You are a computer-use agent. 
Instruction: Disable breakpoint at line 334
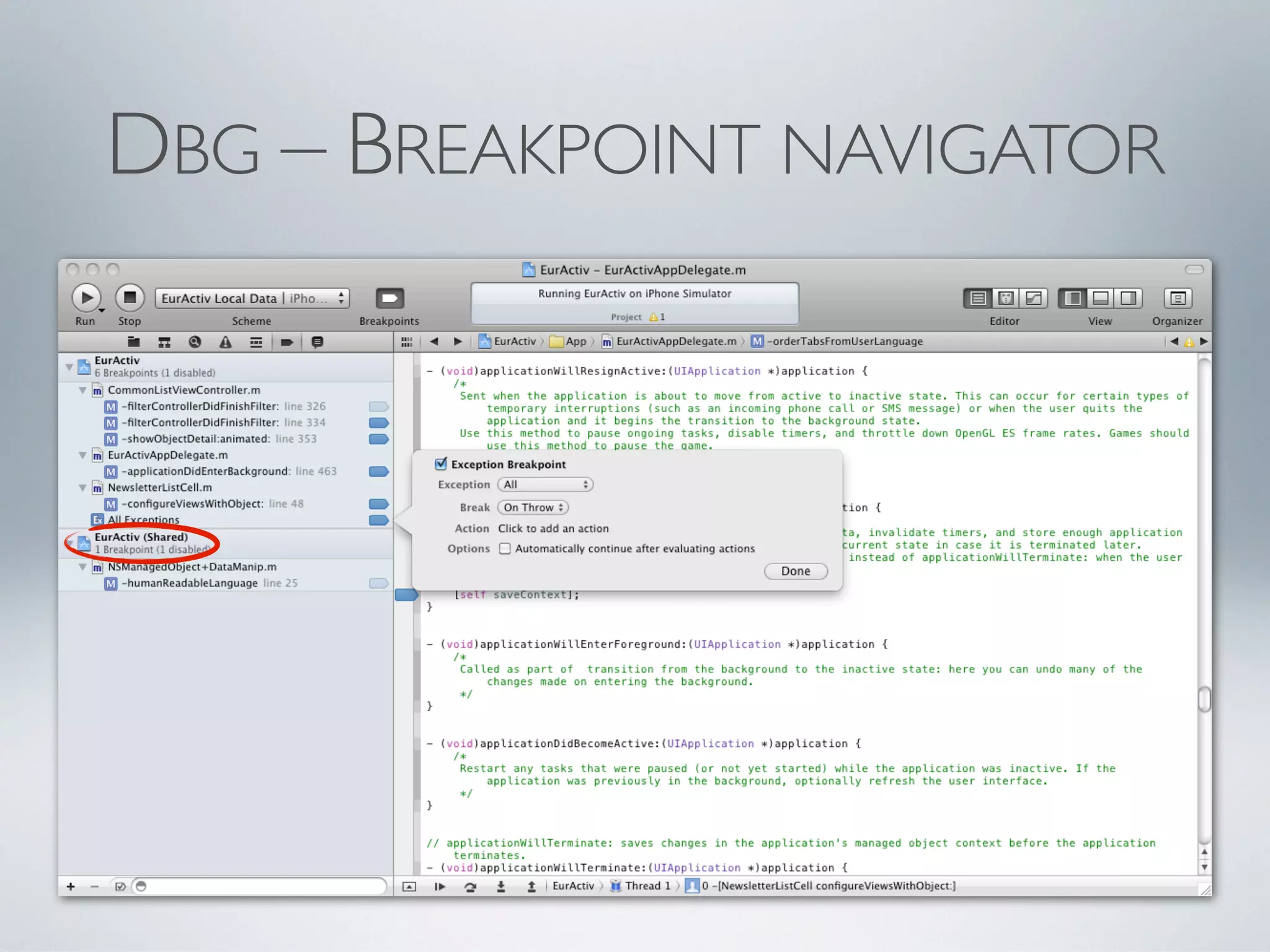378,423
